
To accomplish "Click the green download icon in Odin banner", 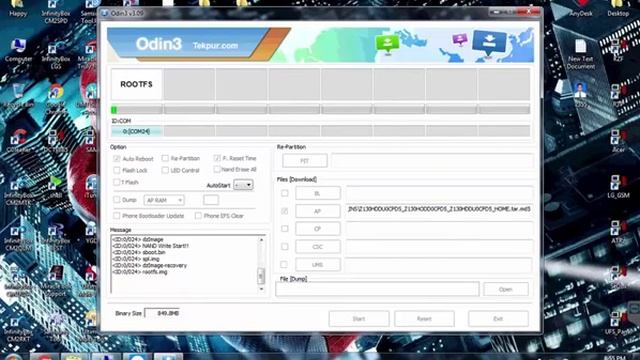I will tap(387, 44).
